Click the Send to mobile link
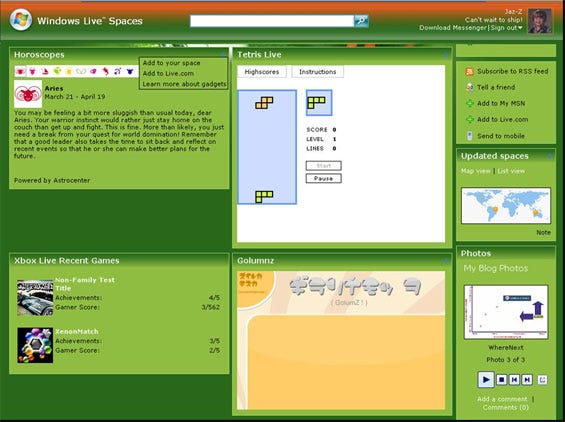Screen dimensions: 565x422 [x=501, y=136]
